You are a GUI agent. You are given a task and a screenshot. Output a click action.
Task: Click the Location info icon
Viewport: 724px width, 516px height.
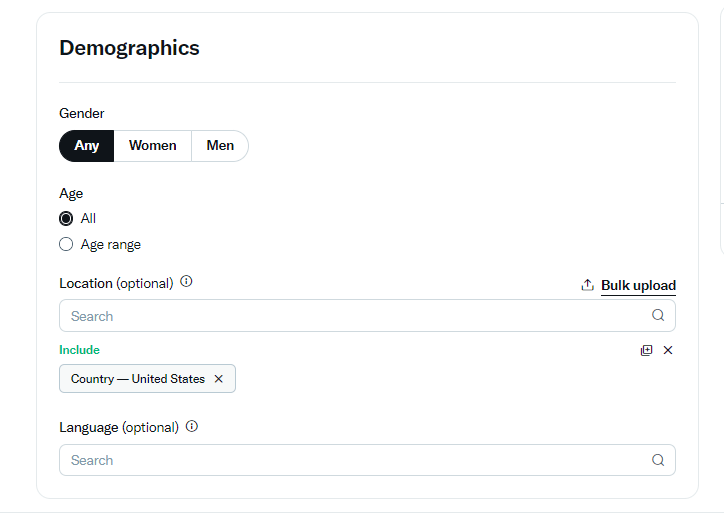pos(186,281)
